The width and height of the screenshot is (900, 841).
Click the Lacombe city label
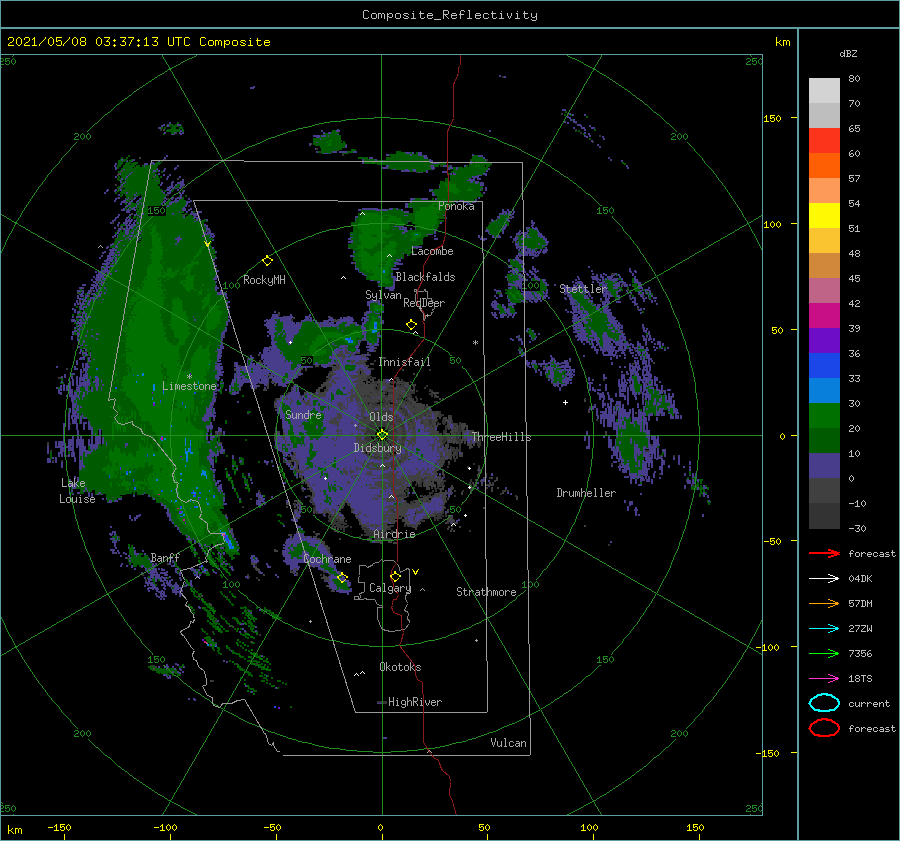coord(432,251)
